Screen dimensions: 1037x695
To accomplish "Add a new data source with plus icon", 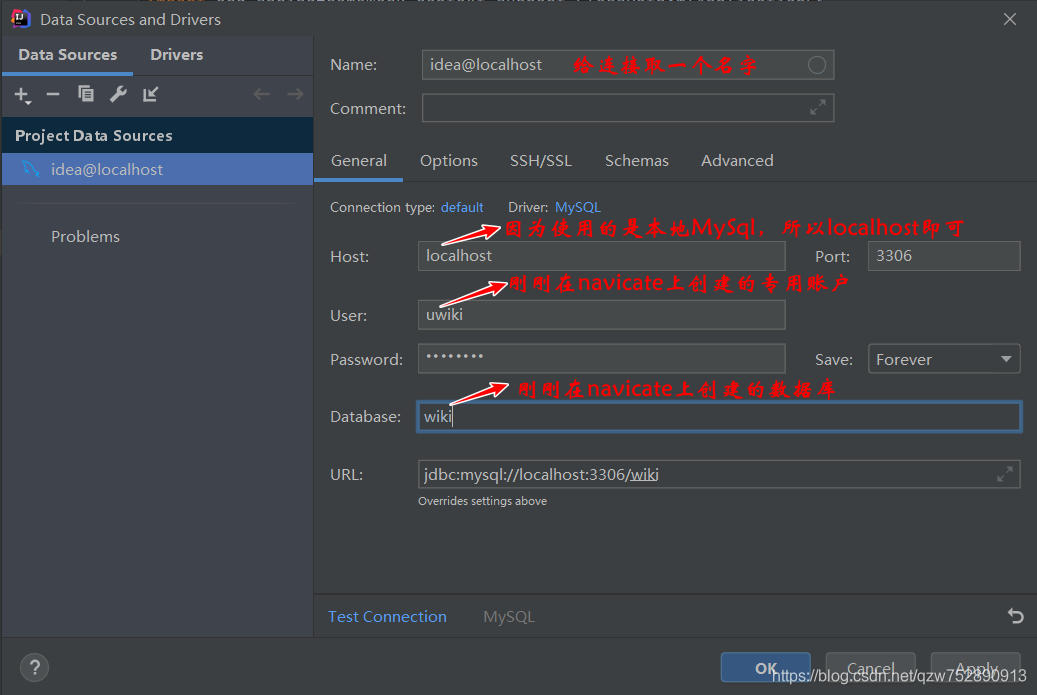I will point(22,95).
